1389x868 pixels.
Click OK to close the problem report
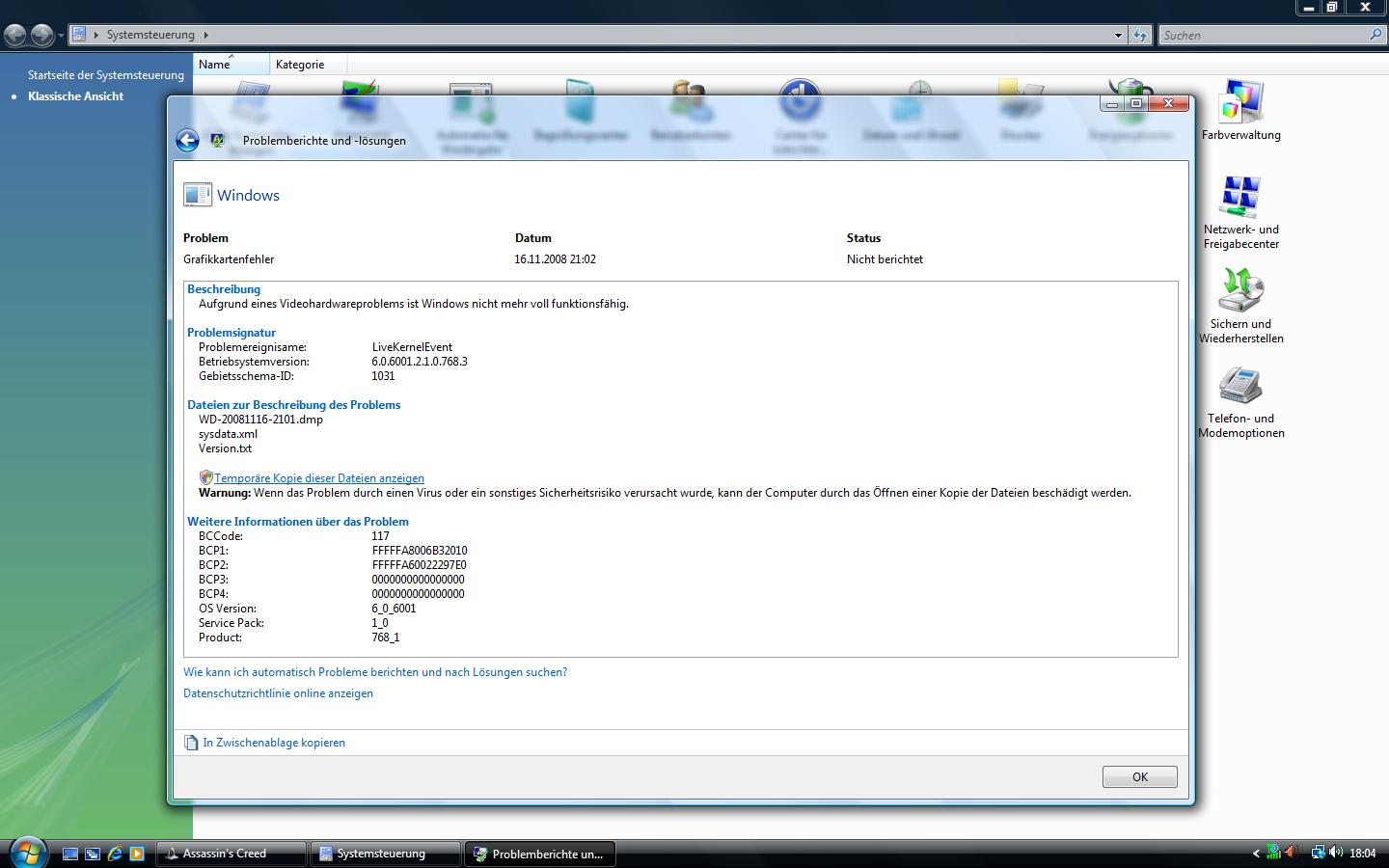(x=1140, y=777)
